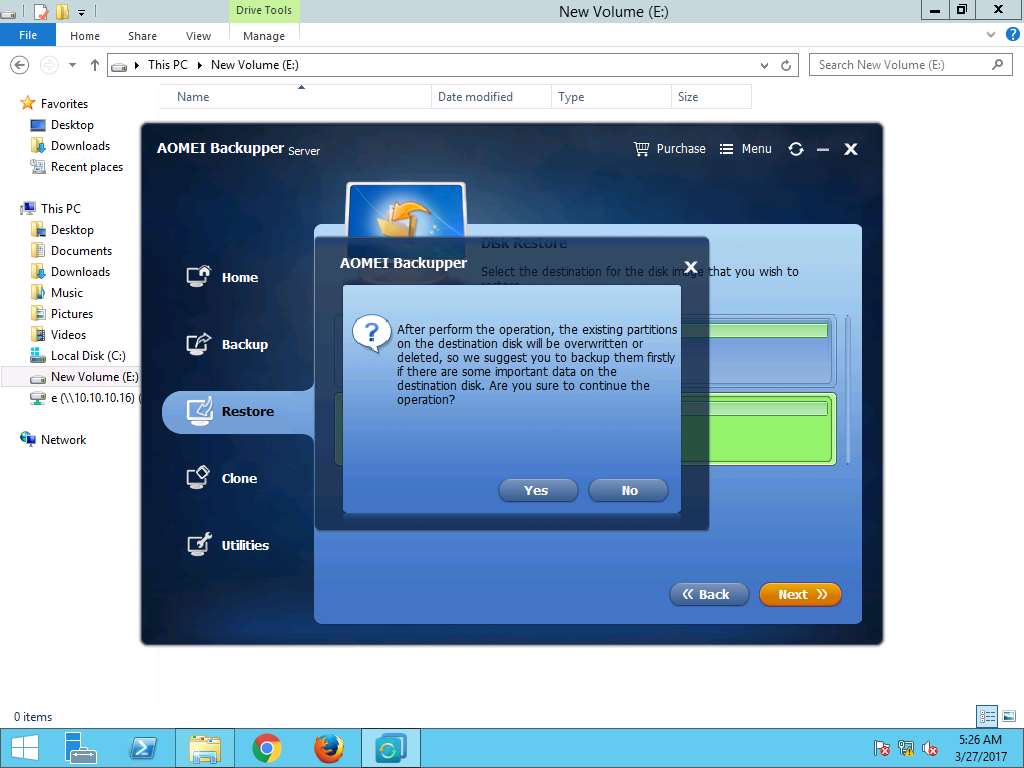
Task: Switch Explorer to large icons view
Action: [1009, 716]
